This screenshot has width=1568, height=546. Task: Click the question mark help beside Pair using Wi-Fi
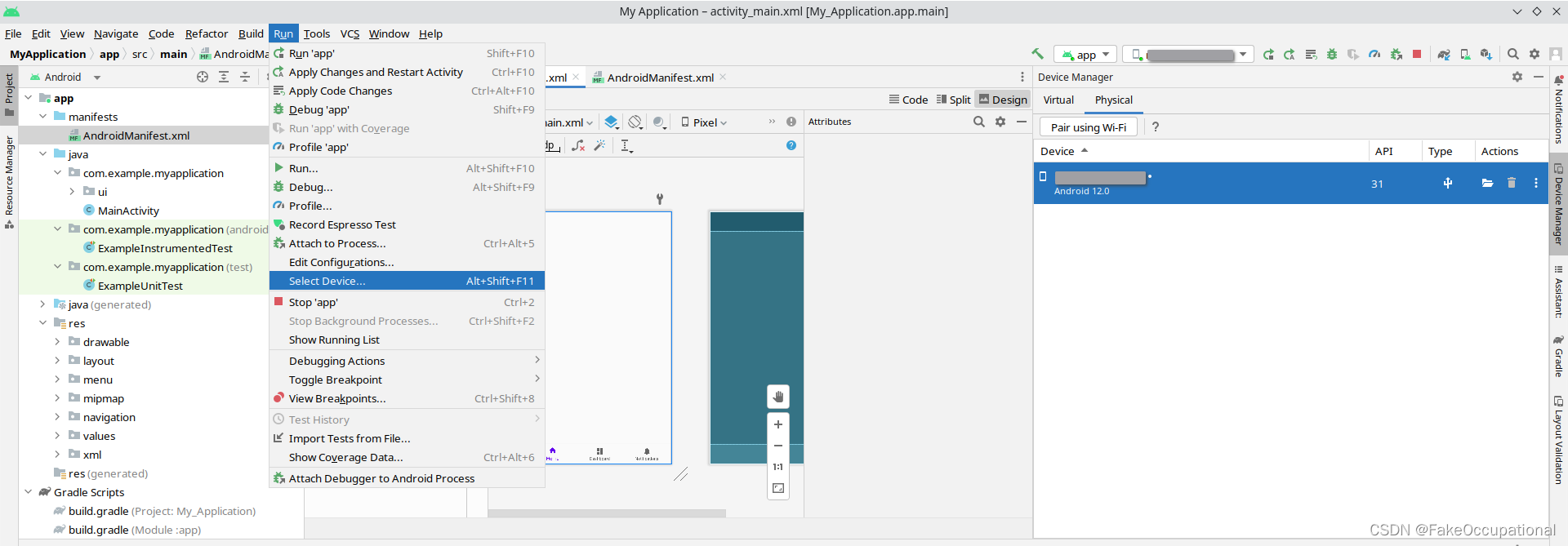pyautogui.click(x=1156, y=127)
